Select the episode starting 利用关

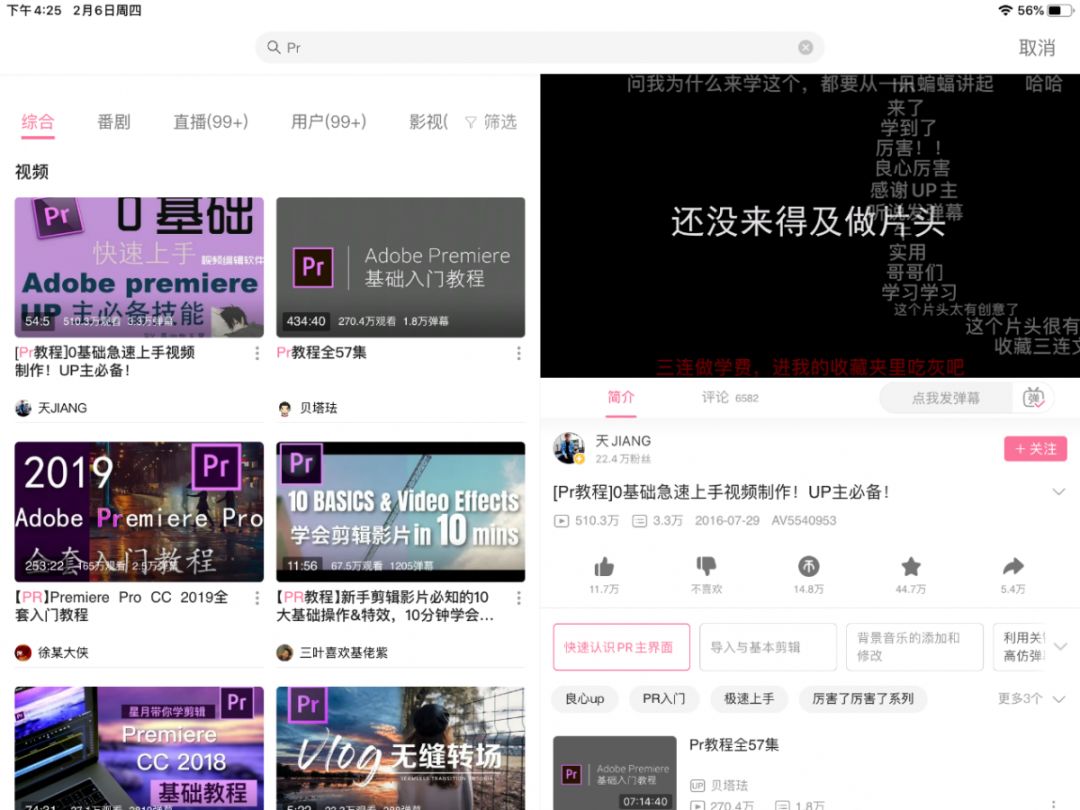point(1020,647)
